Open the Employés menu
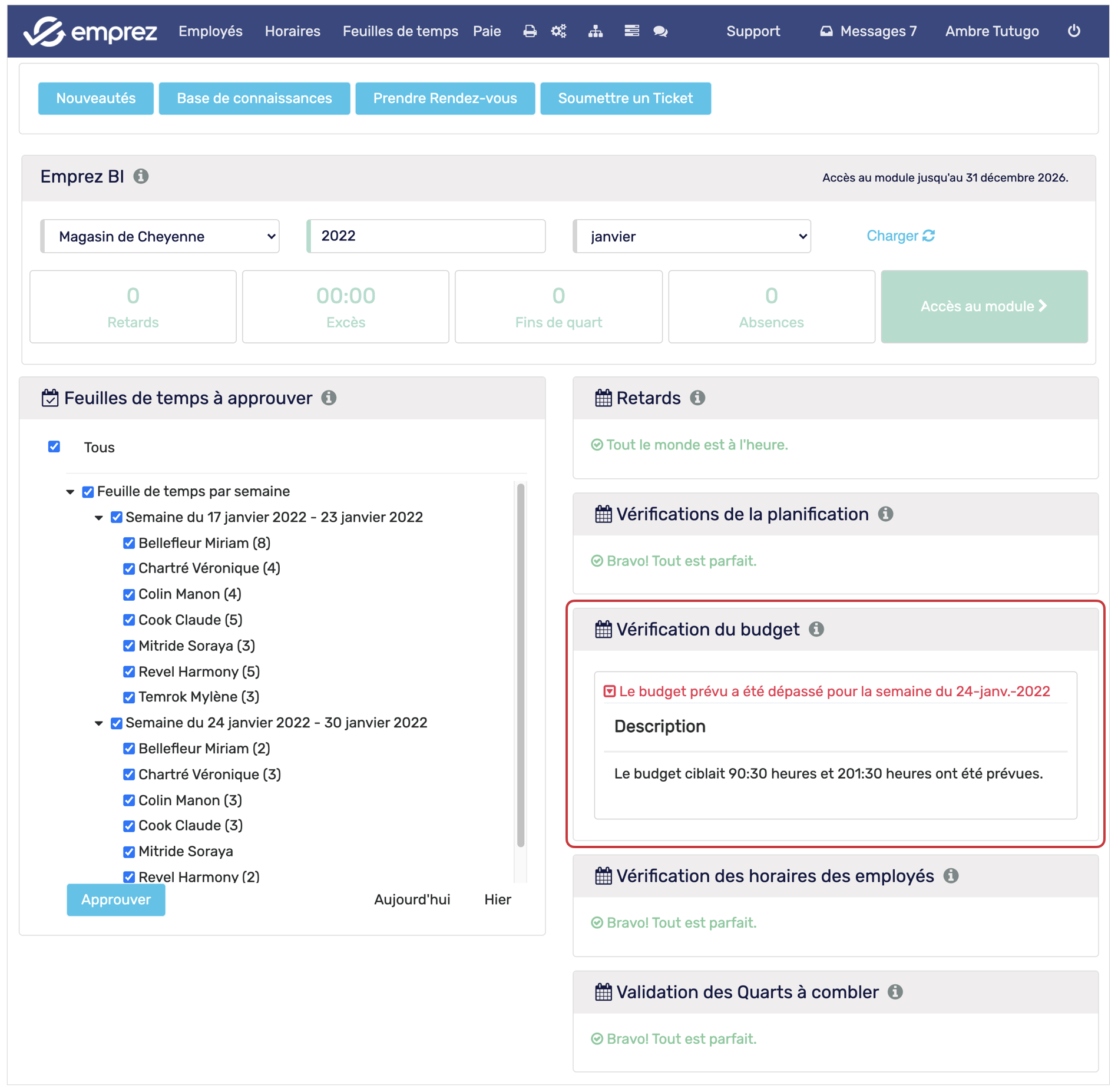Image resolution: width=1118 pixels, height=1092 pixels. point(211,31)
